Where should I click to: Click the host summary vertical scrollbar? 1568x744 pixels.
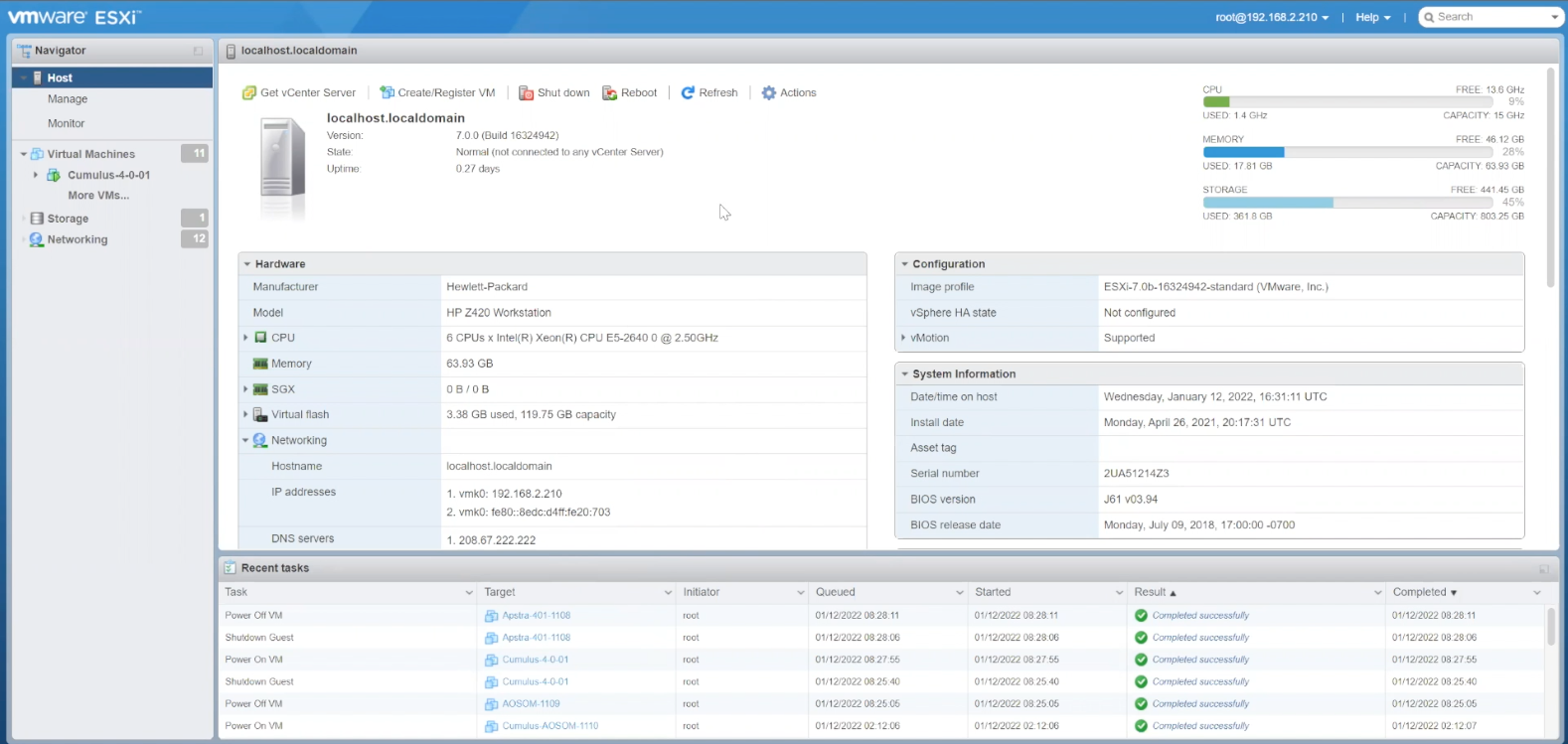point(1550,179)
